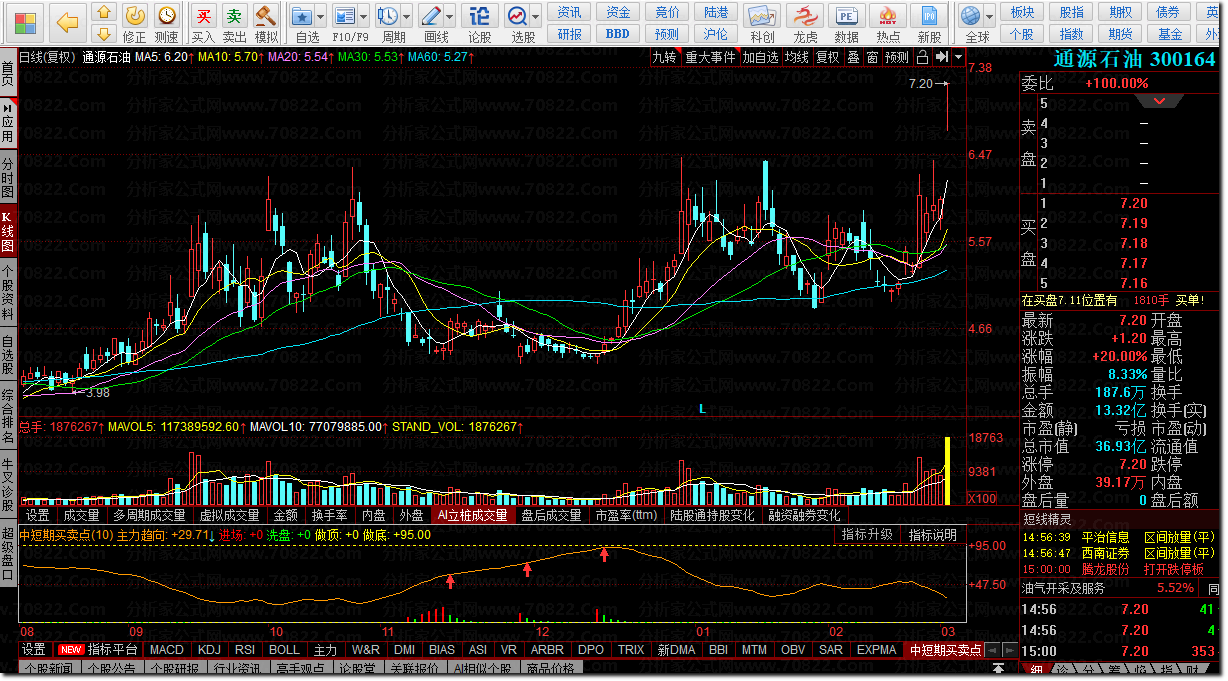Click the 卖出 sell icon
The width and height of the screenshot is (1228, 681).
click(234, 23)
